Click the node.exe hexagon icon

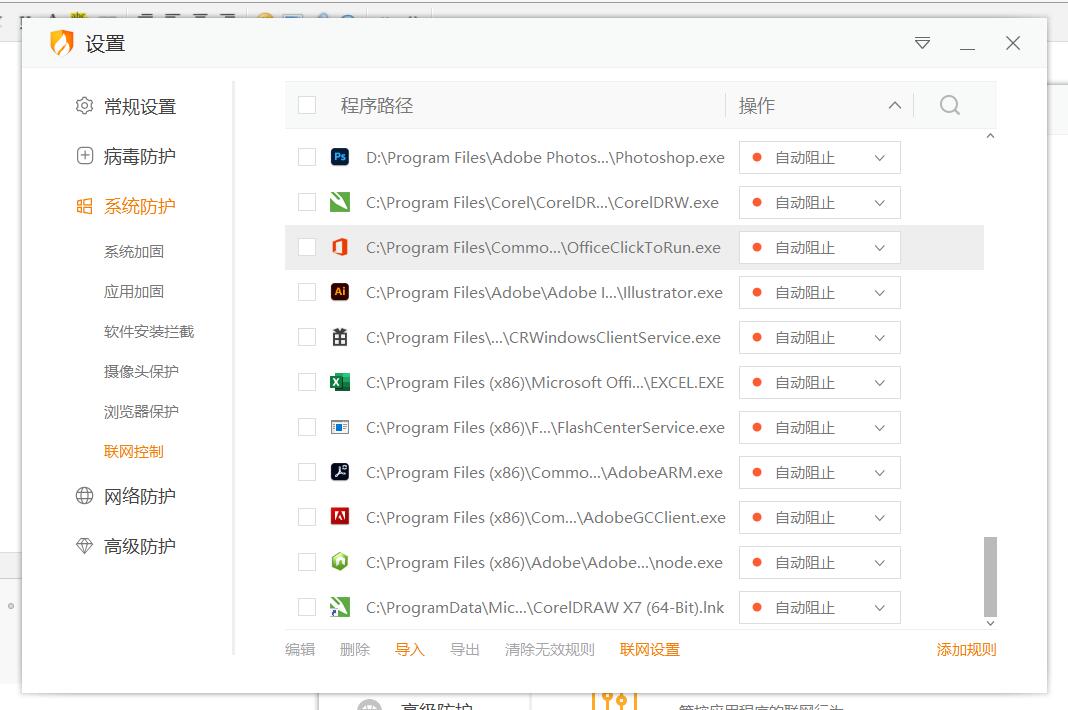click(x=340, y=562)
